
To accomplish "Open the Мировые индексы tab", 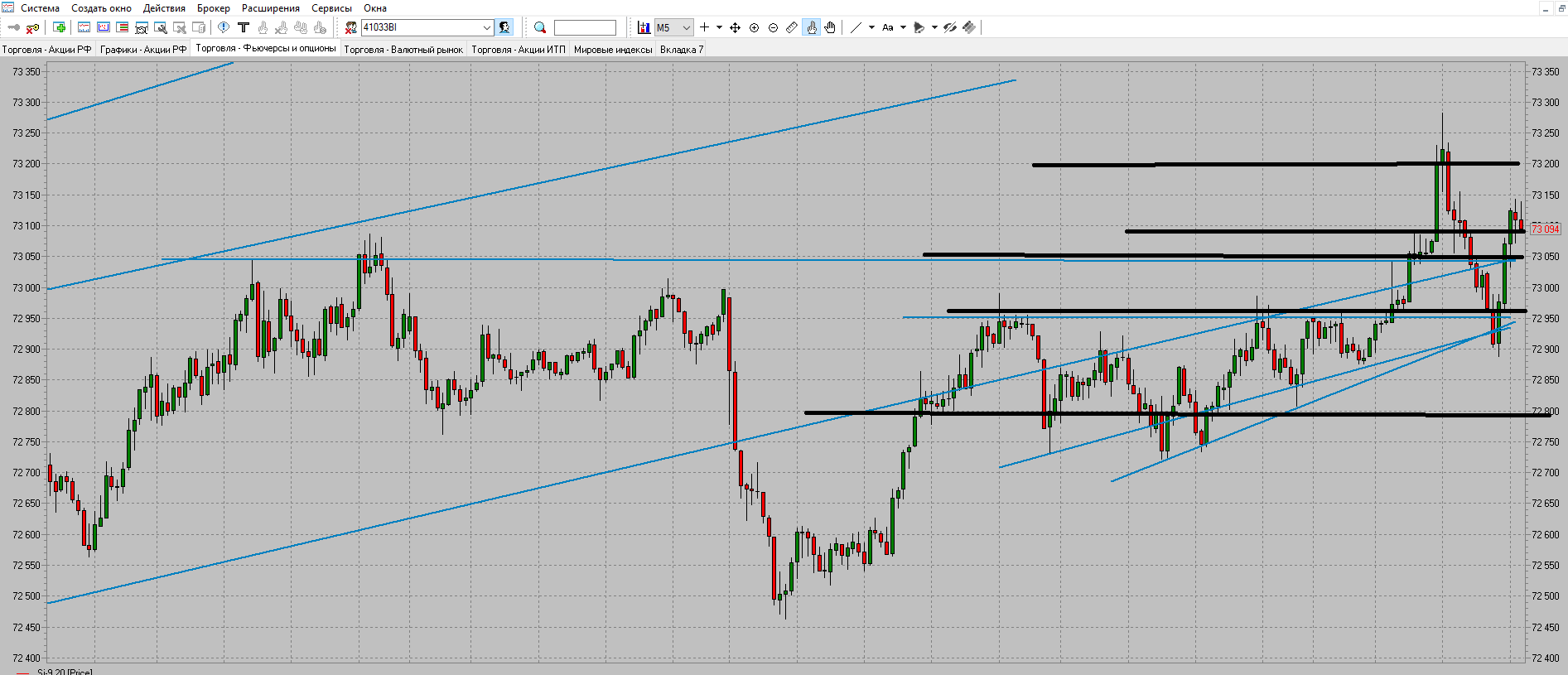I will (613, 50).
